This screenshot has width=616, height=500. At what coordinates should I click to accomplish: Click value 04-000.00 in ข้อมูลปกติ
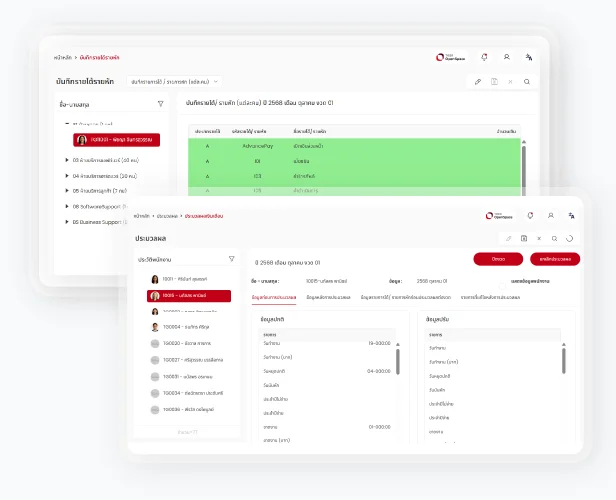pos(379,371)
